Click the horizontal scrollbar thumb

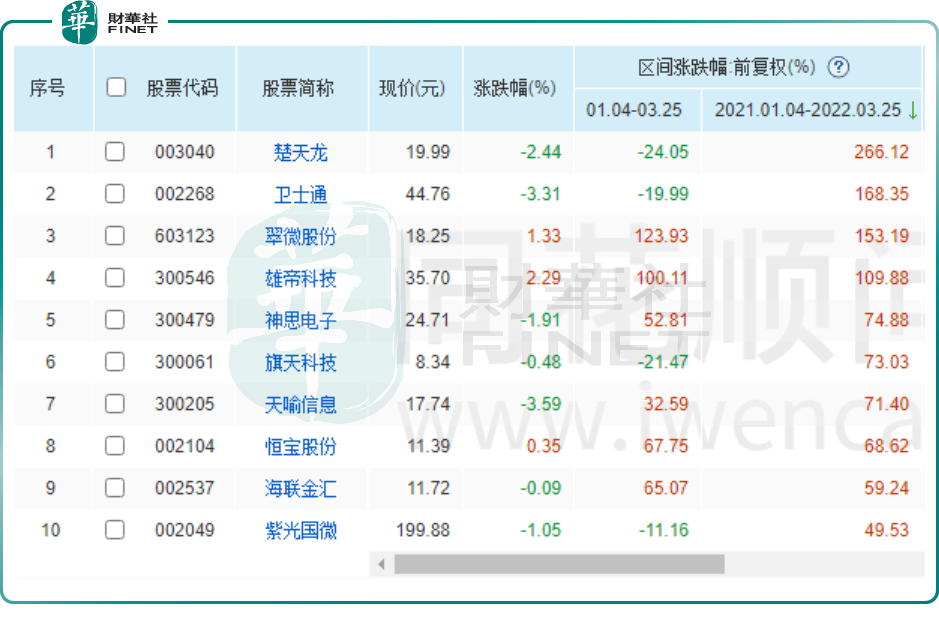559,564
